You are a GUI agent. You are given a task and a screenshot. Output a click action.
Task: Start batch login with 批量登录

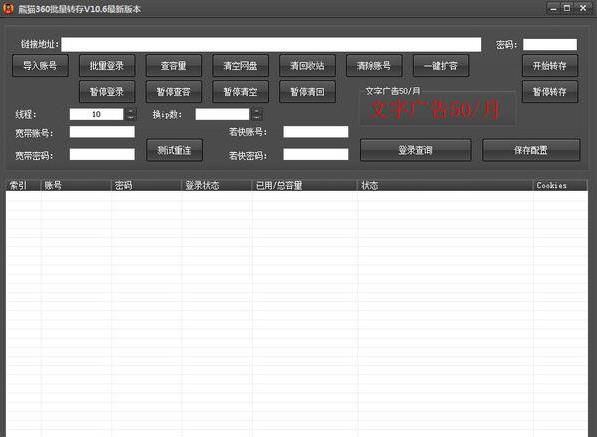click(107, 66)
